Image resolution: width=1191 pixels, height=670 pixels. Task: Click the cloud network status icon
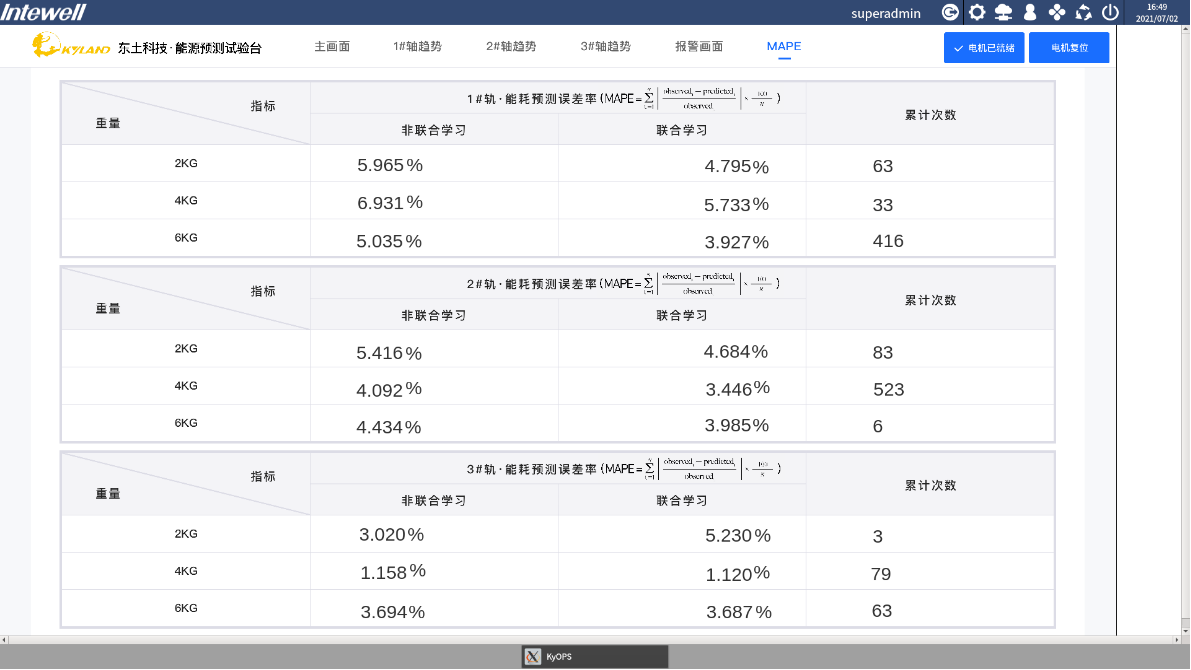click(1003, 13)
